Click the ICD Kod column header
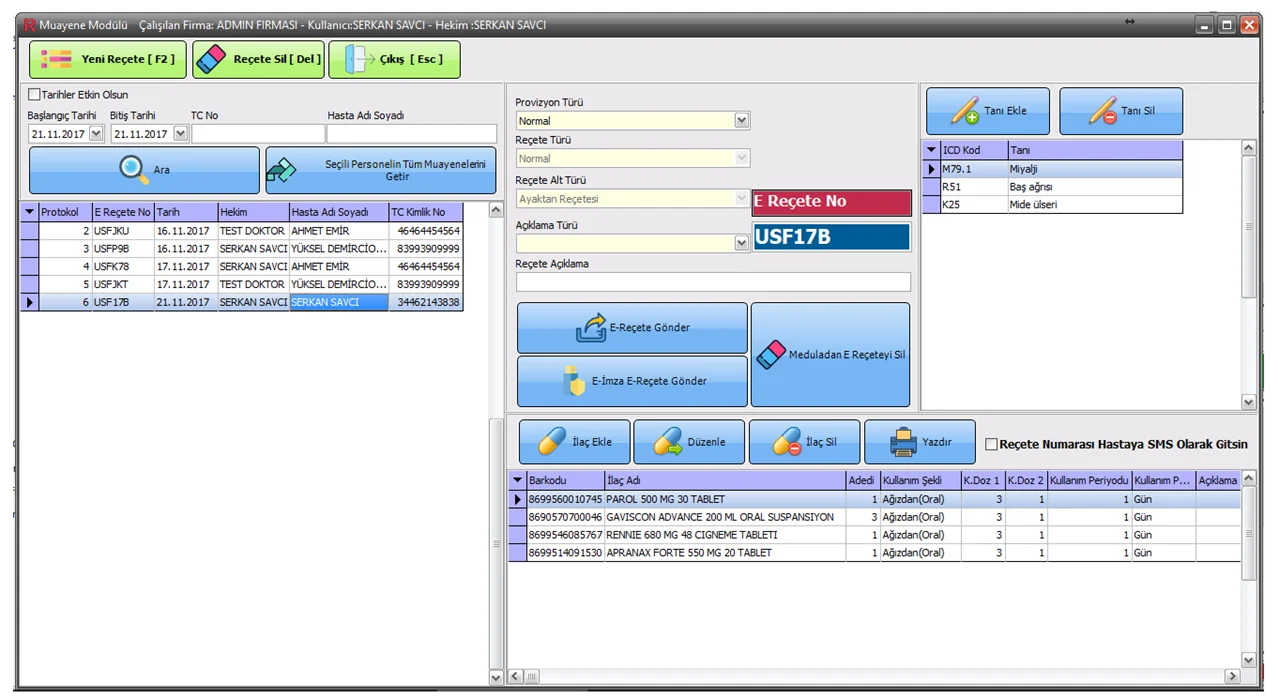Image resolution: width=1278 pixels, height=697 pixels. click(973, 150)
